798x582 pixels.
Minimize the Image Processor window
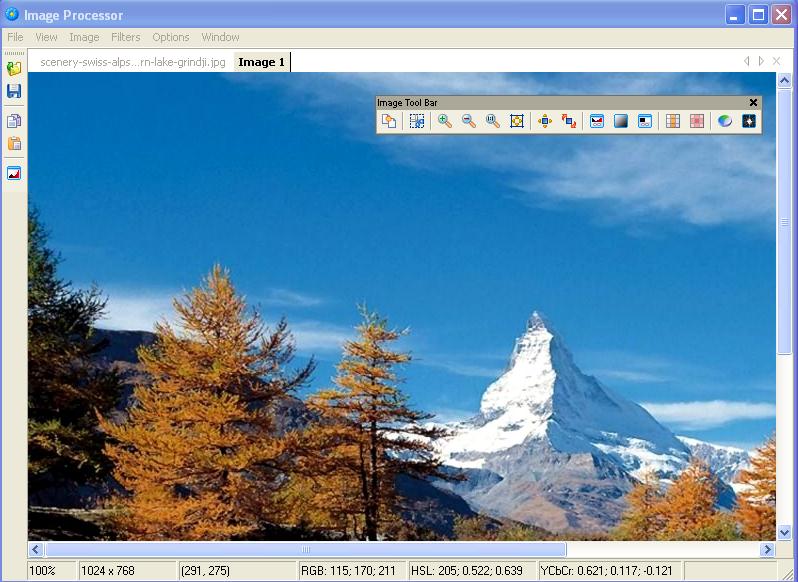pyautogui.click(x=734, y=15)
